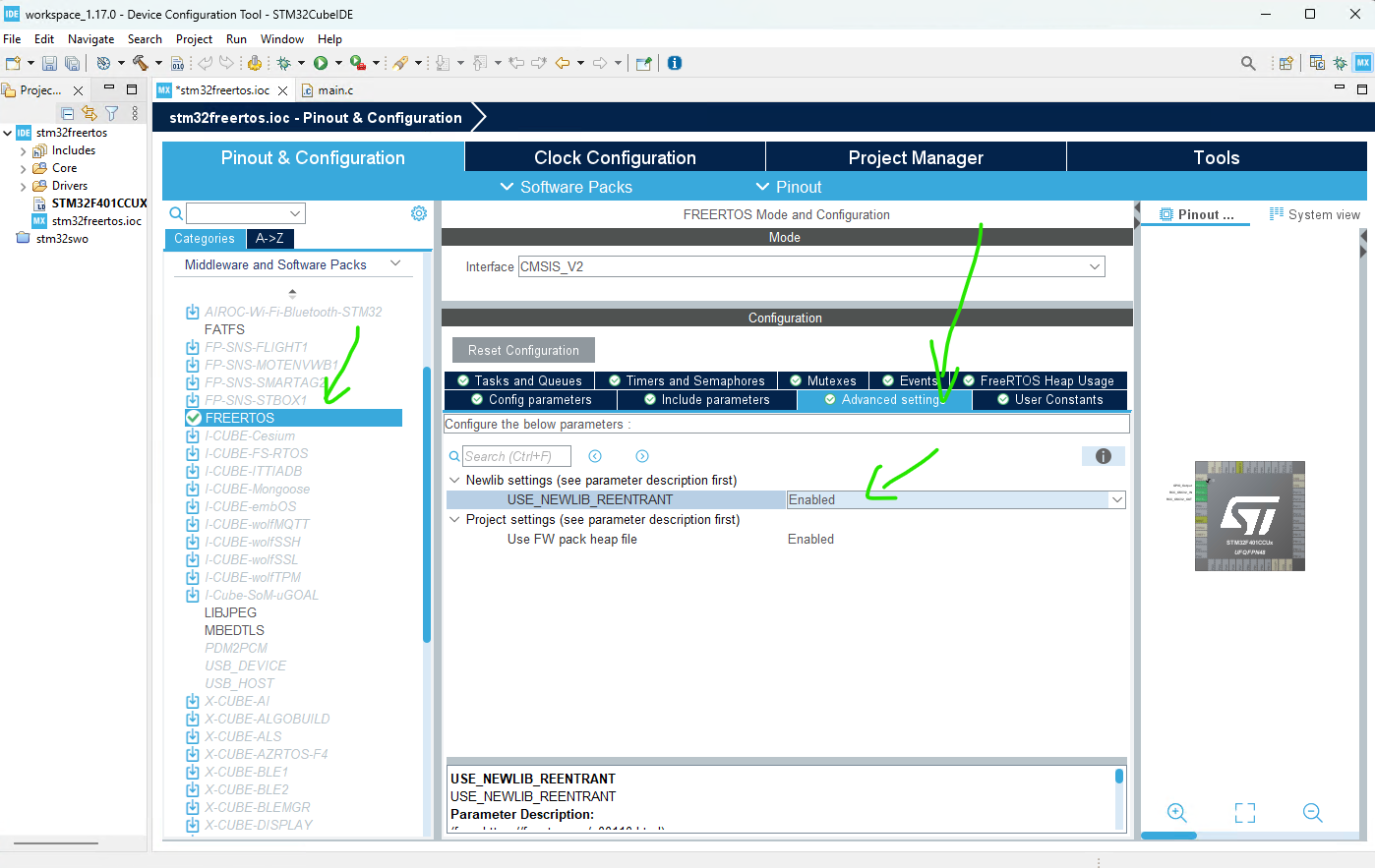Go to next parameter search result arrow
This screenshot has height=868, width=1375.
click(x=642, y=456)
